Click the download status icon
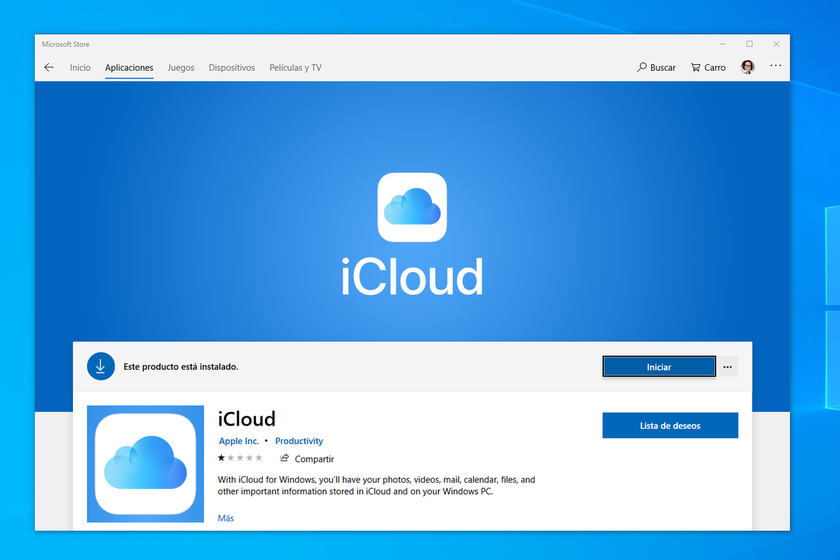This screenshot has height=560, width=840. 101,367
